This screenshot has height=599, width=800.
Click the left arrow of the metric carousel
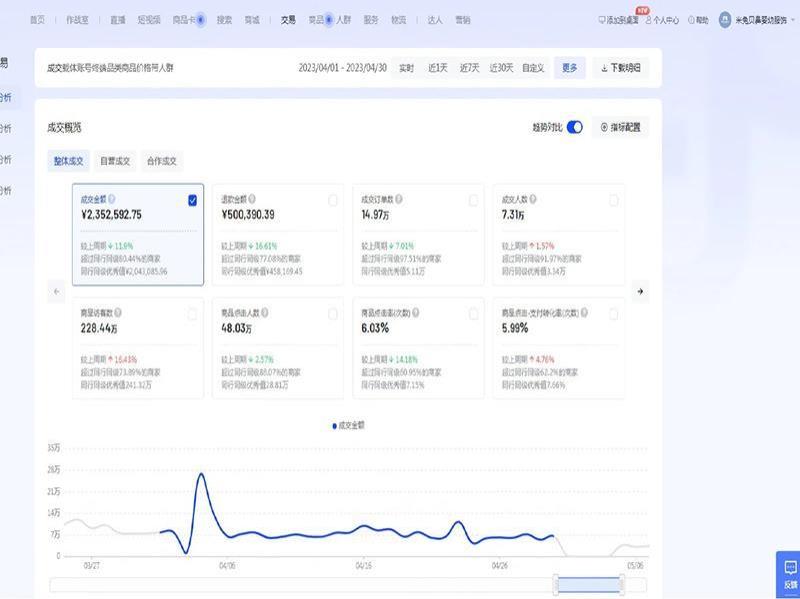[56, 292]
